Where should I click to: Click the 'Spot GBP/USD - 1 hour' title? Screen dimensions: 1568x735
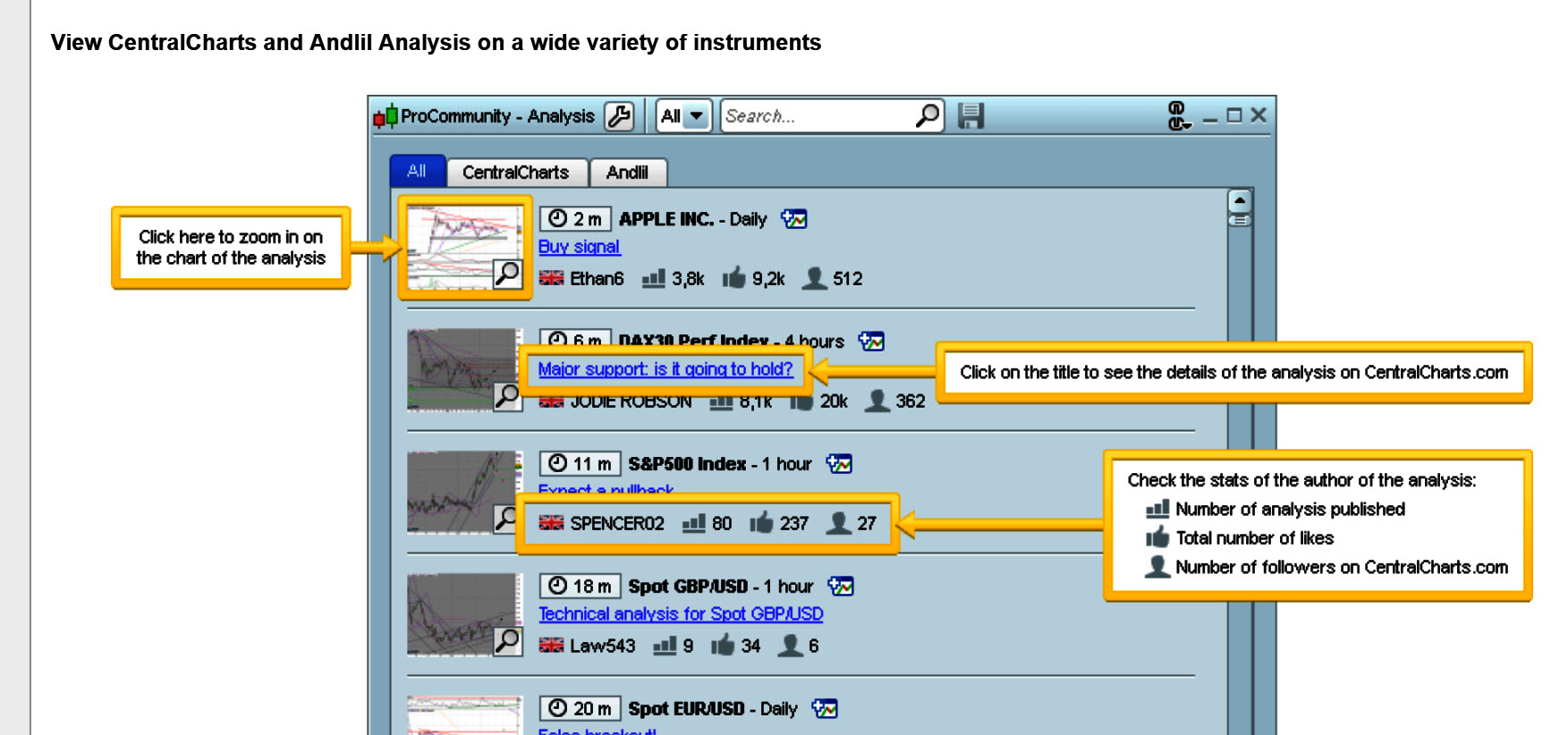point(721,587)
